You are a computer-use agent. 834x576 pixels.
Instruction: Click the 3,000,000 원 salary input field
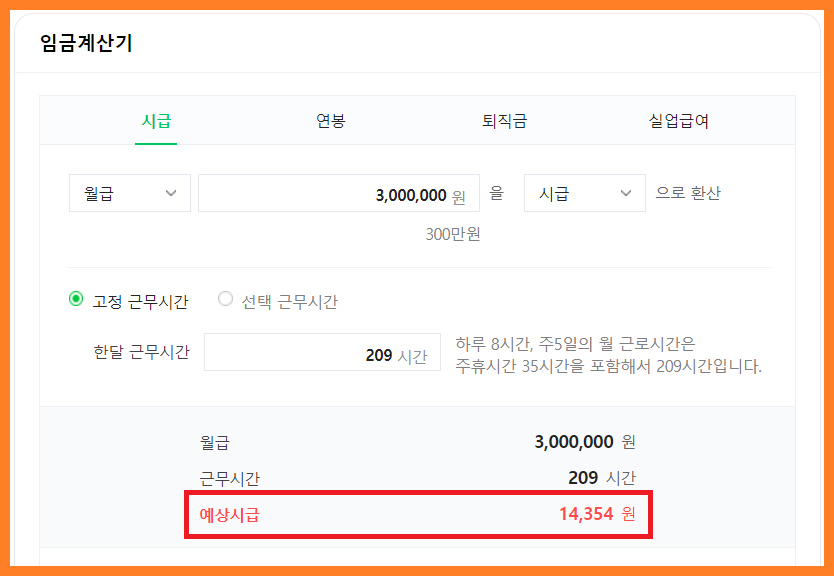(339, 193)
